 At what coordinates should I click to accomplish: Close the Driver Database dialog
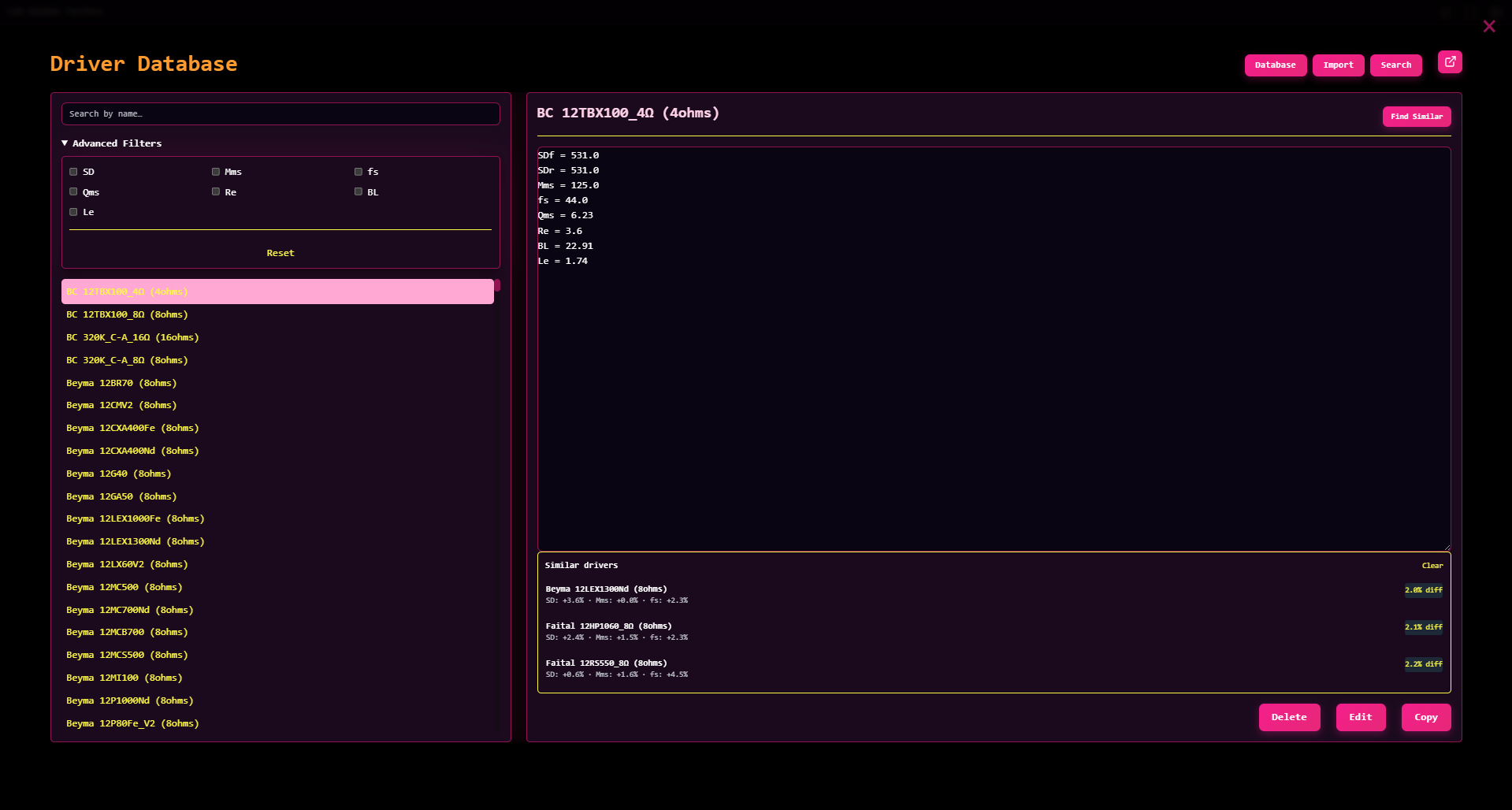click(x=1488, y=27)
